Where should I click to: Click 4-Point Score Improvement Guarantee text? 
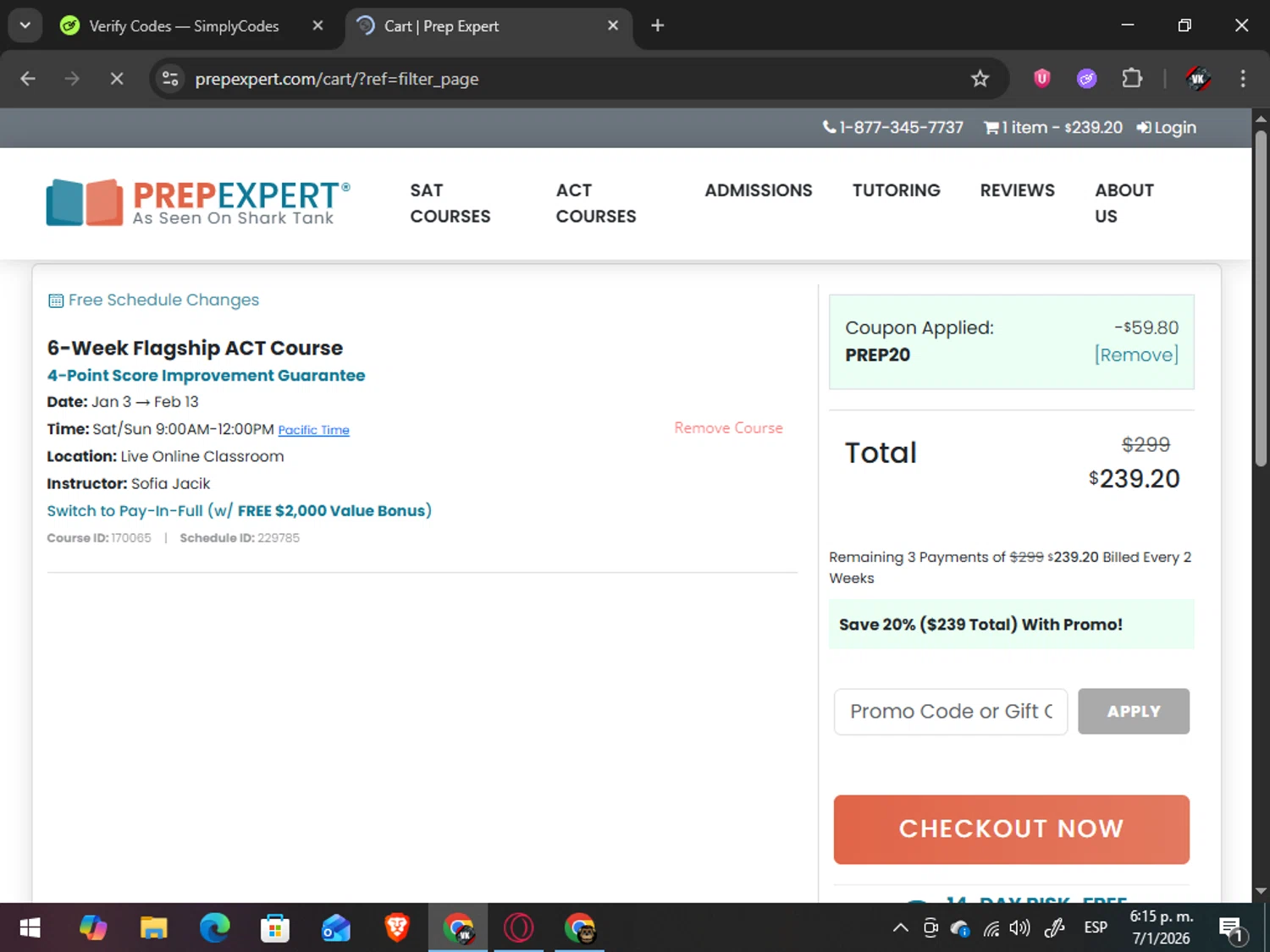[x=206, y=375]
